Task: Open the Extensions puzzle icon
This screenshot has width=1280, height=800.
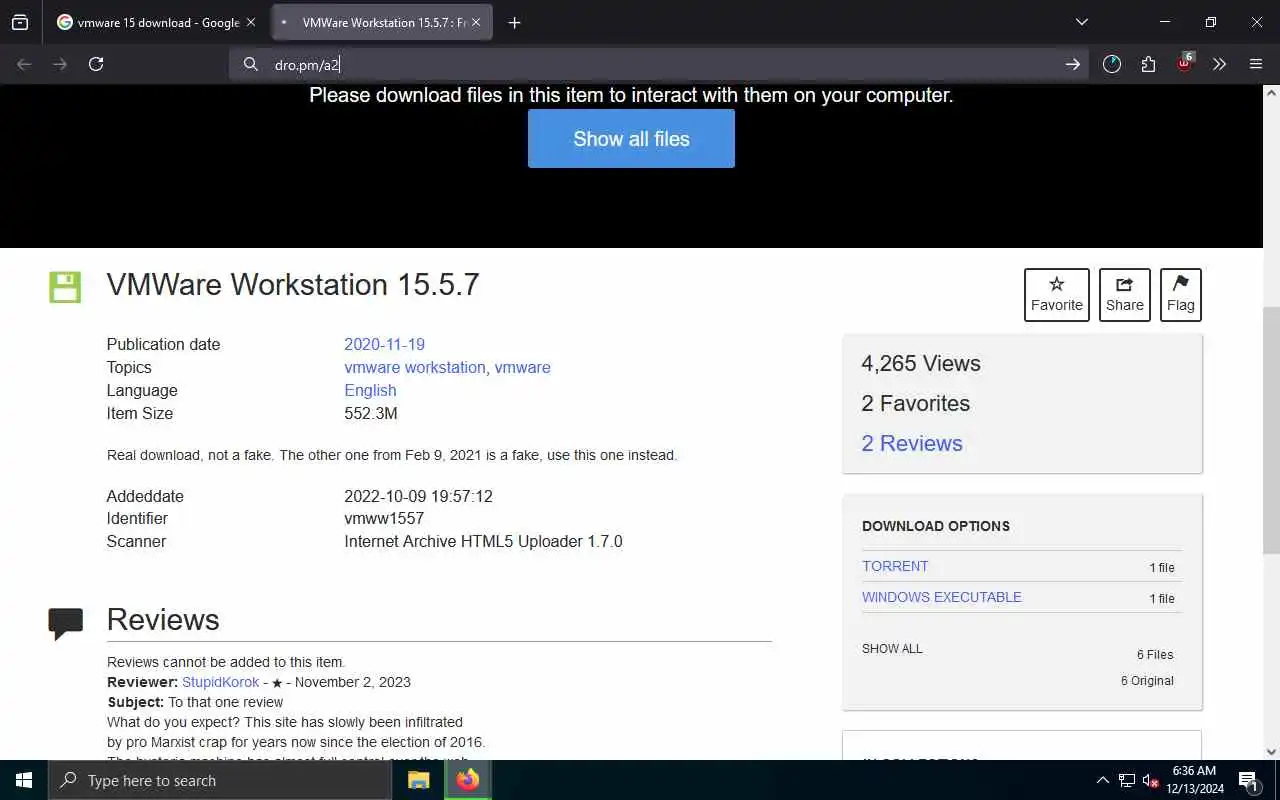Action: point(1148,64)
